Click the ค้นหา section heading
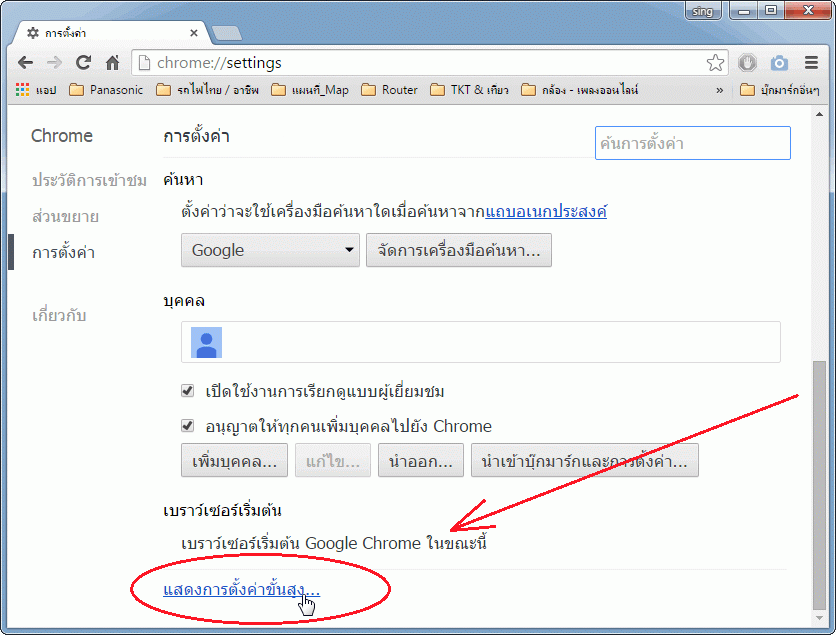 coord(183,180)
